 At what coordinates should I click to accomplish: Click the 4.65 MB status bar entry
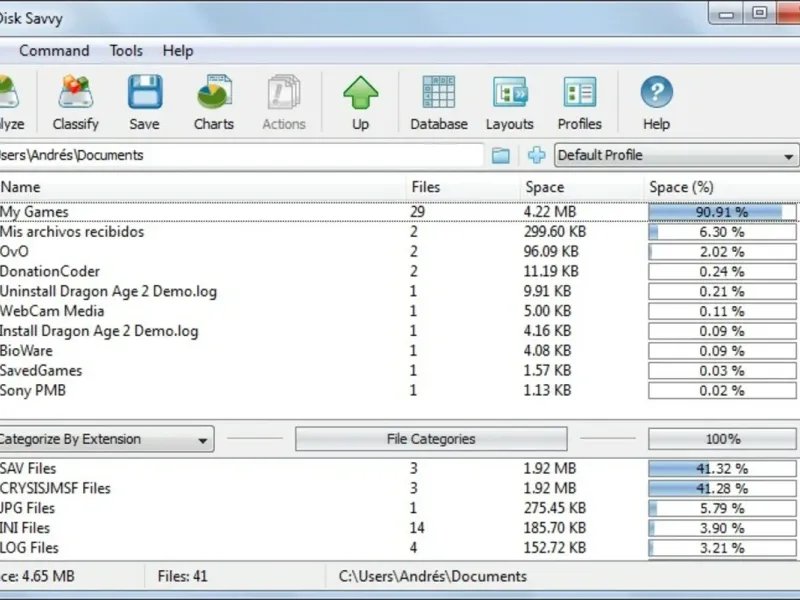[x=38, y=577]
